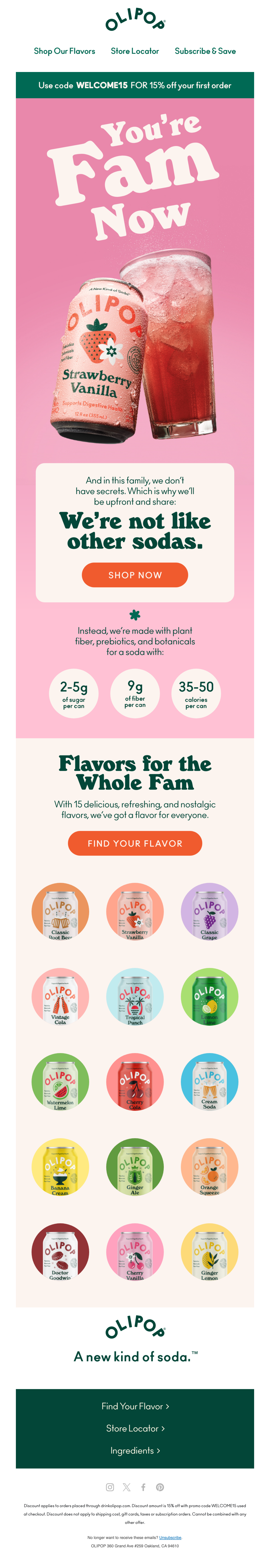The width and height of the screenshot is (270, 1568).
Task: Click the X (Twitter) social icon
Action: [x=126, y=1487]
